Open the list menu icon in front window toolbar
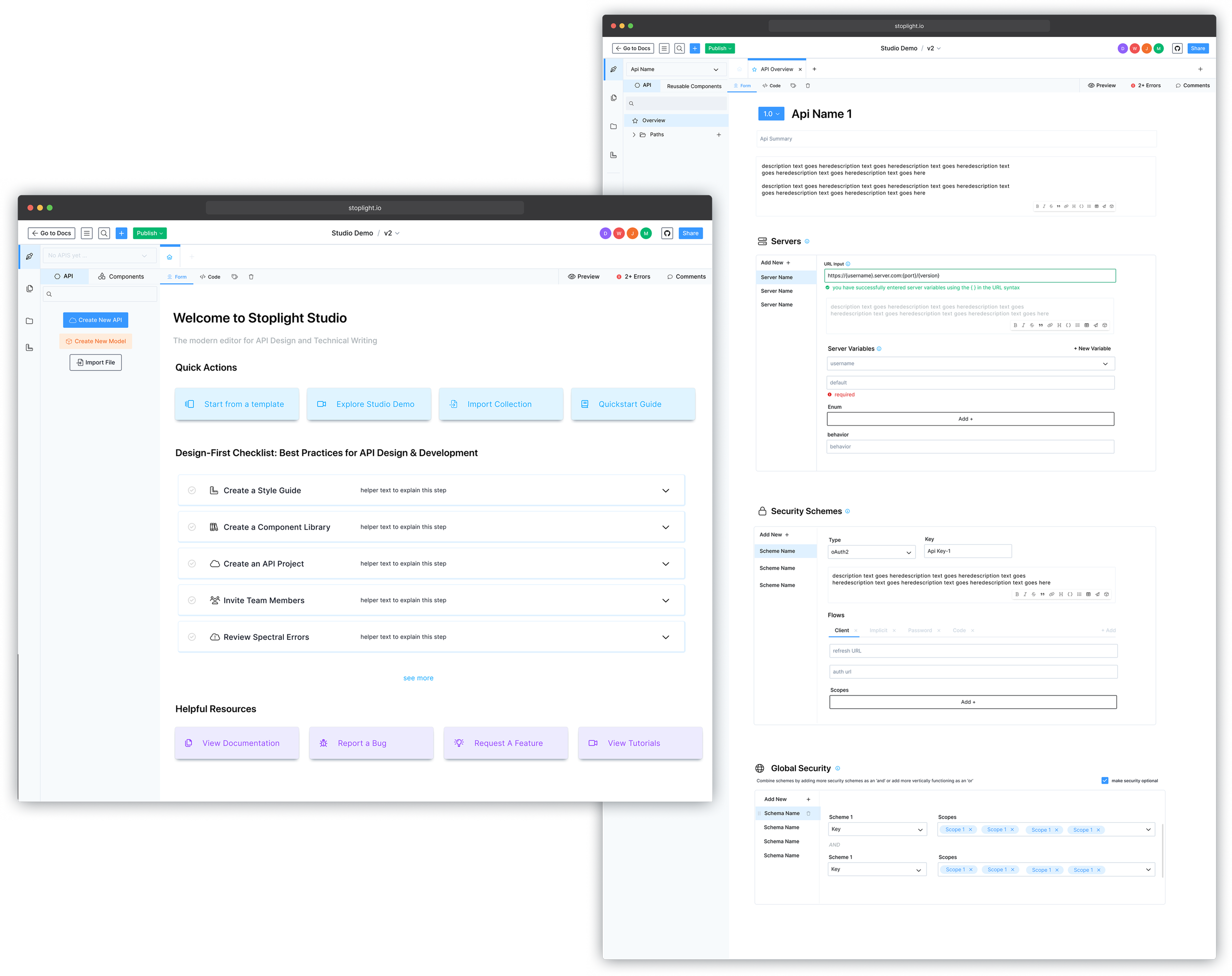 click(87, 233)
